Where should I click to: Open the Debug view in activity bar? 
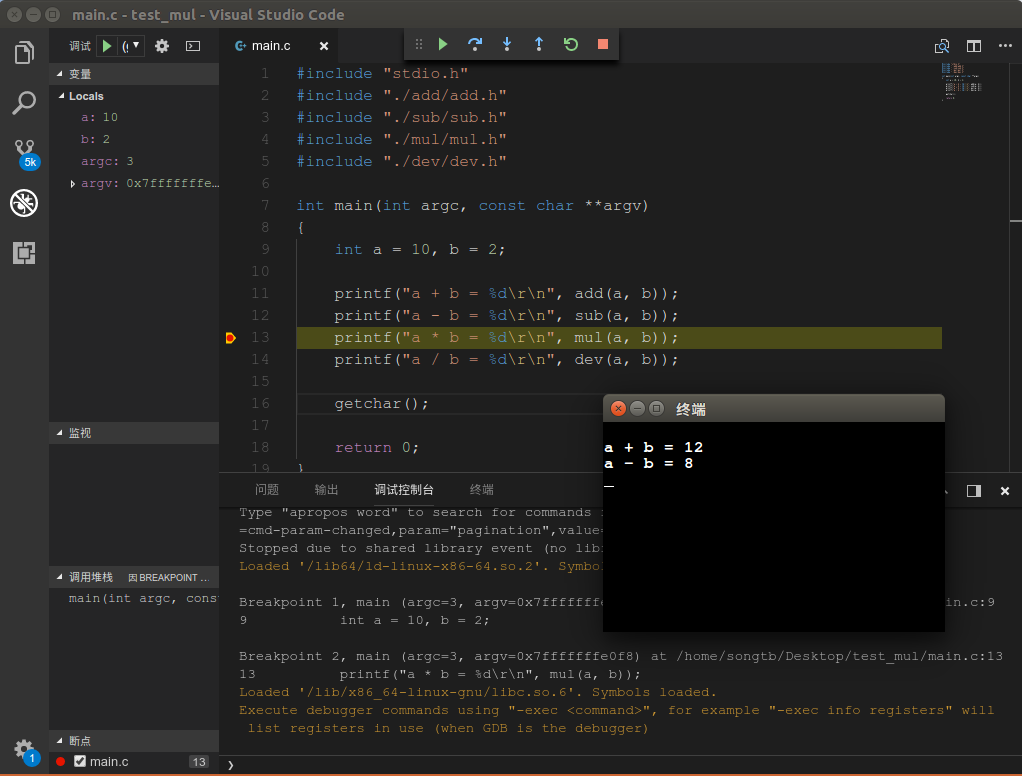click(24, 203)
